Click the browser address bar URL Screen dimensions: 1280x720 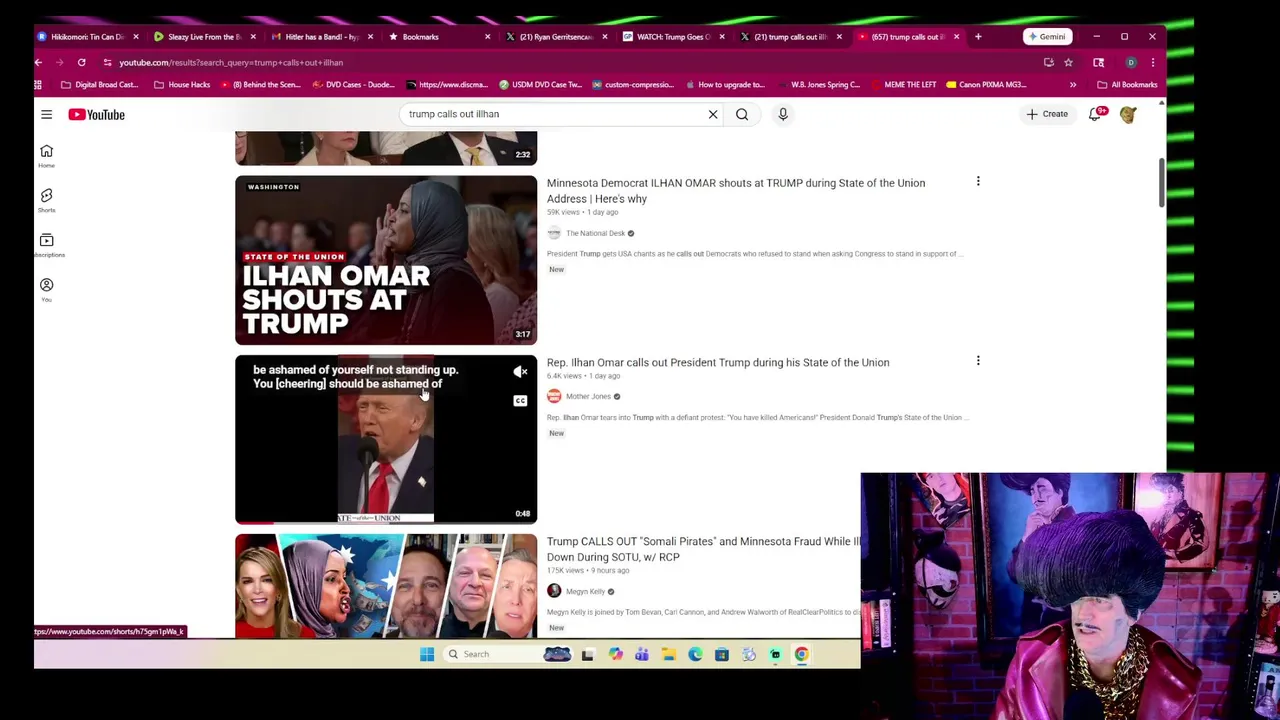tap(231, 62)
